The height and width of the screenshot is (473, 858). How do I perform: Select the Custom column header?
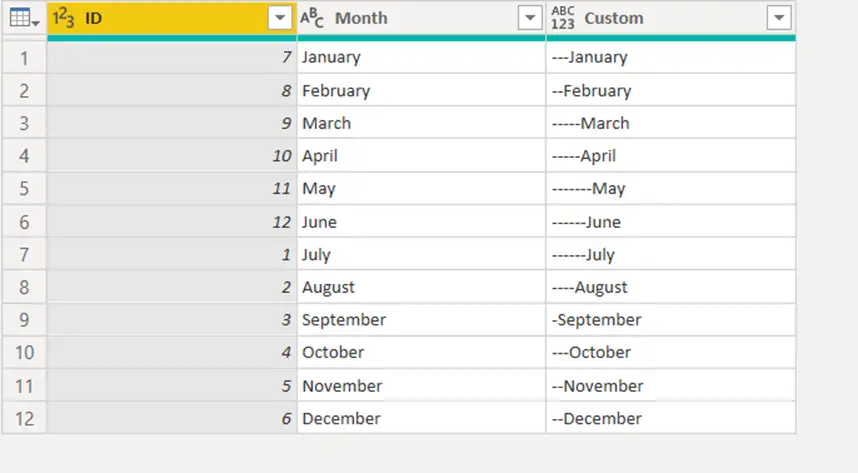coord(671,19)
